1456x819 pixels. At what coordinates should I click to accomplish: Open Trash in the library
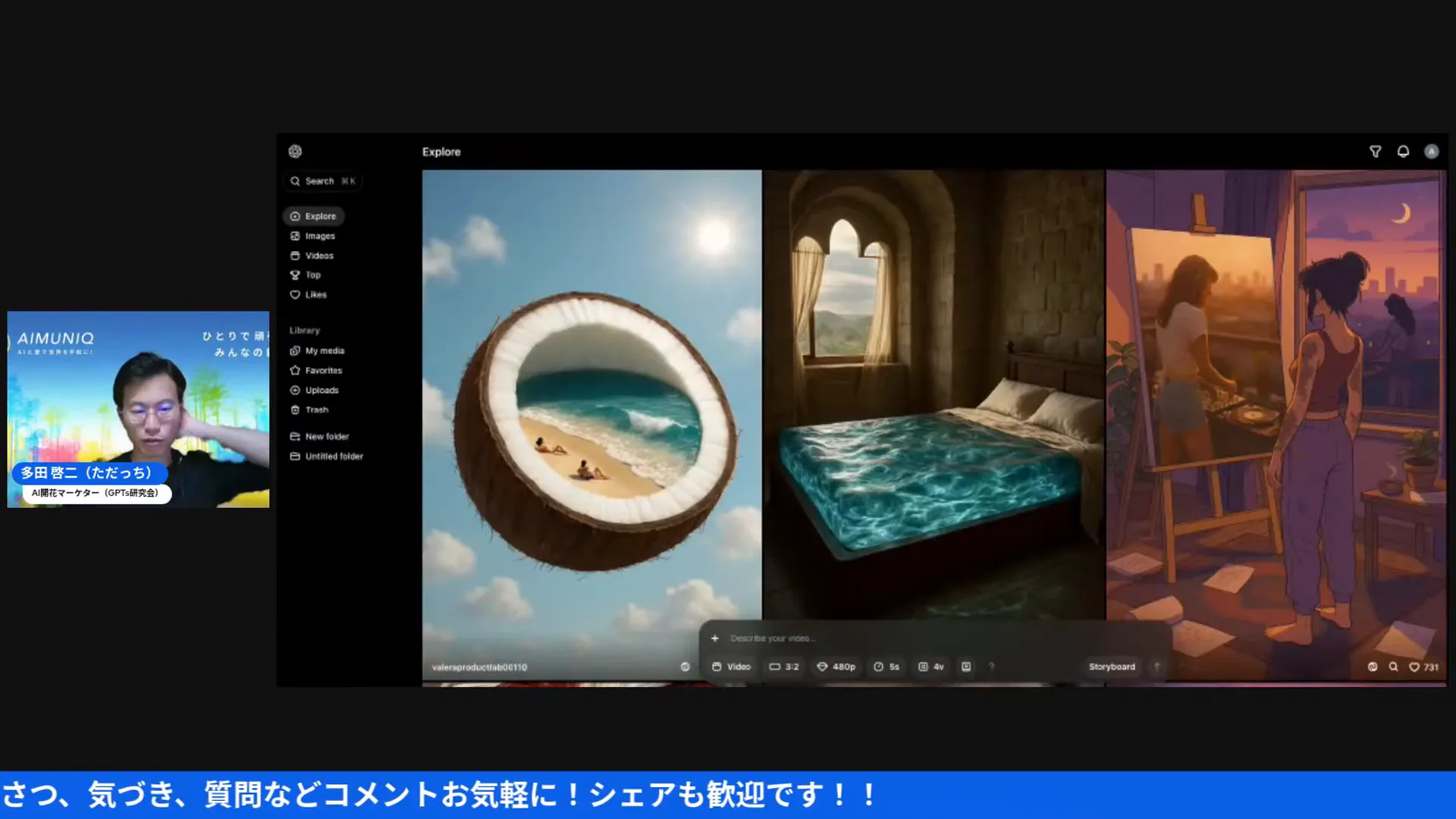click(309, 409)
